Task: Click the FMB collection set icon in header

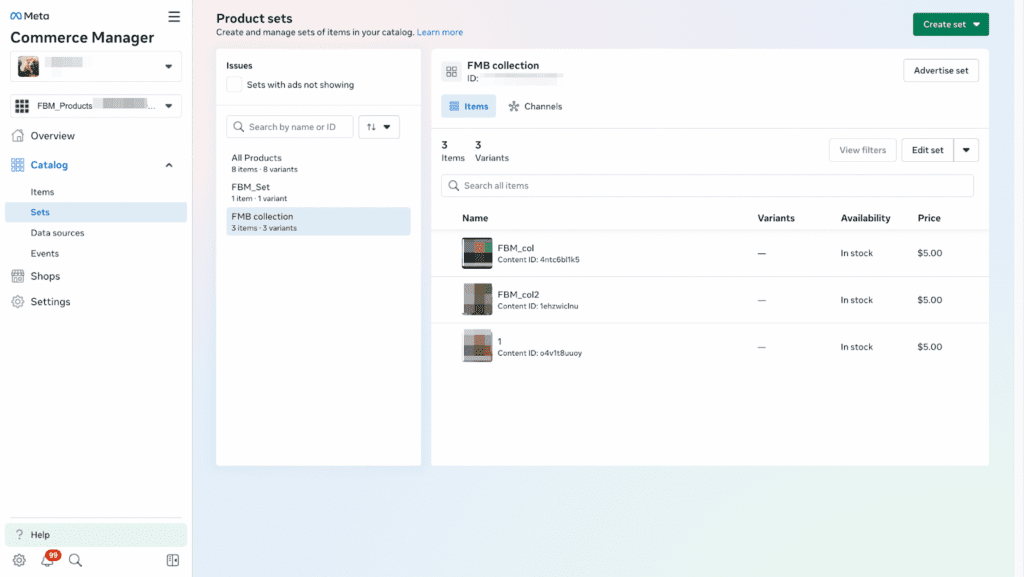Action: 451,72
